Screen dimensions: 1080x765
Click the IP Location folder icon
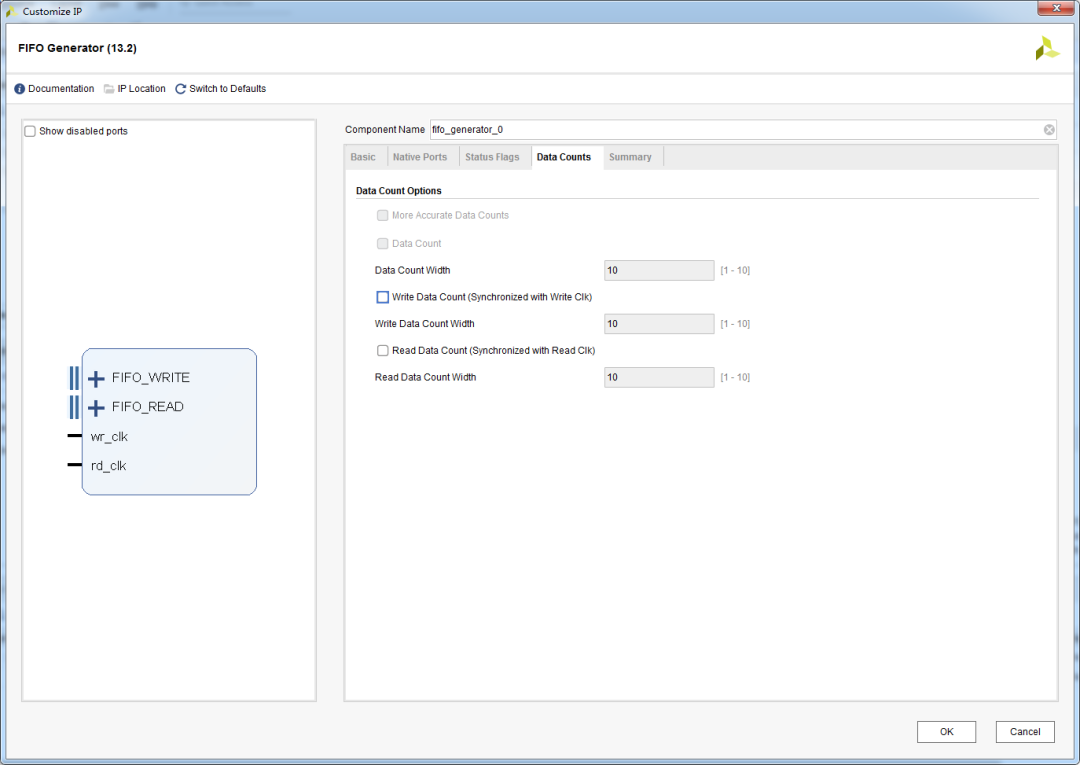[x=109, y=89]
